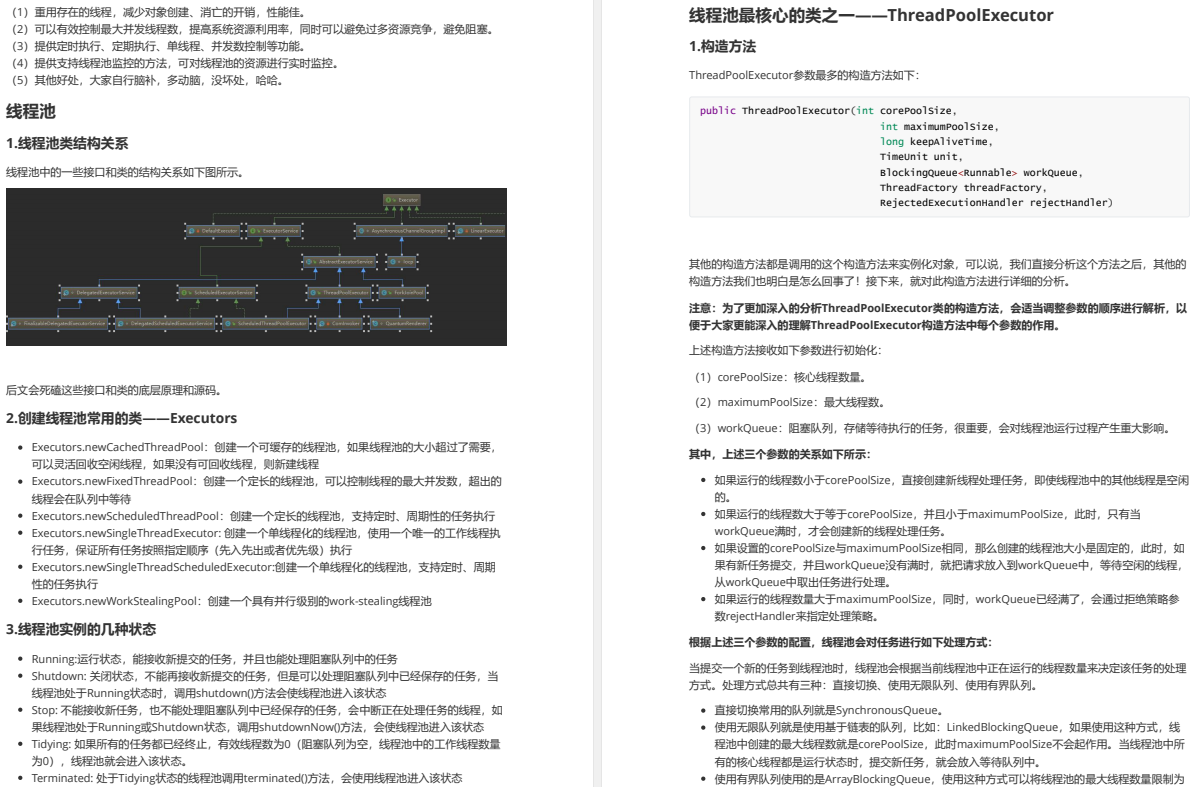Click item (2) 可以有效控制最大并发线程数
Image resolution: width=1190 pixels, height=787 pixels.
pyautogui.click(x=253, y=29)
